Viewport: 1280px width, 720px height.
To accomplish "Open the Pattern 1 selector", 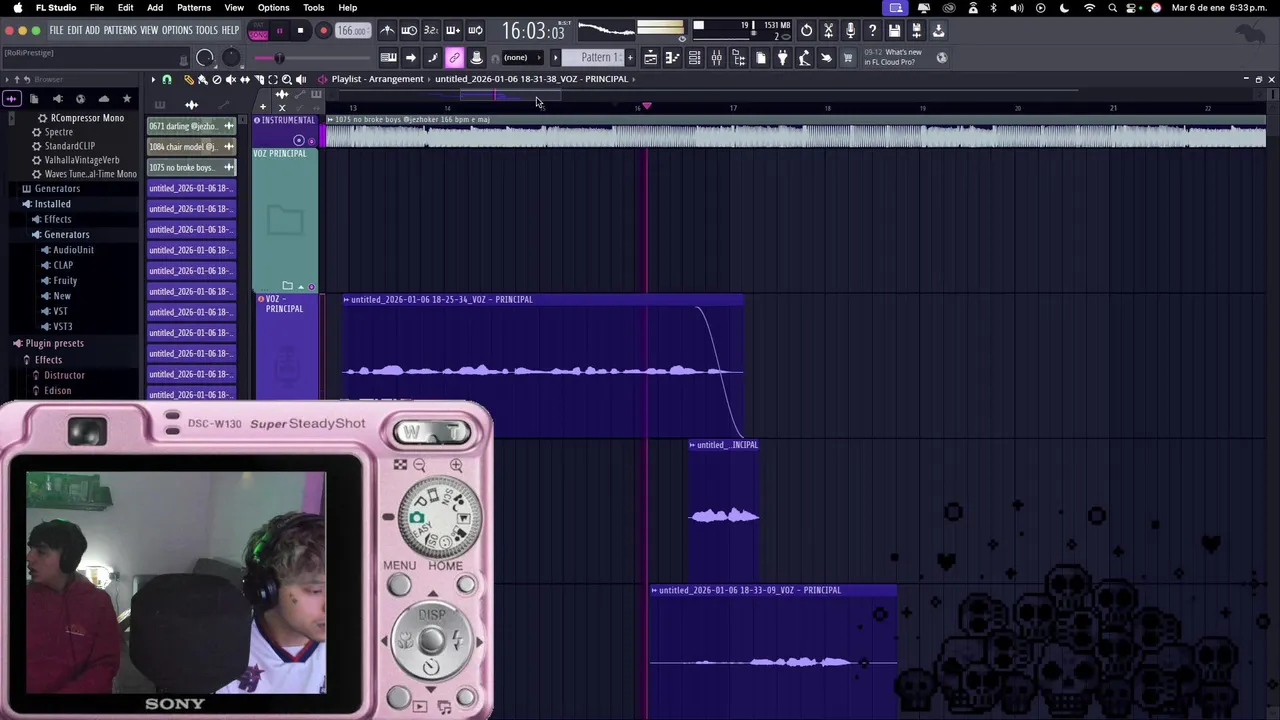I will click(593, 57).
